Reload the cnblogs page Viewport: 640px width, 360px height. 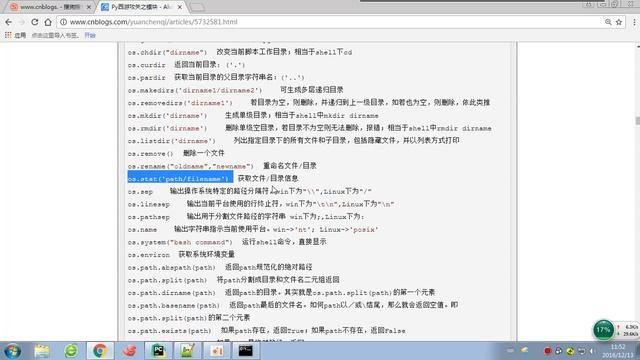[35, 22]
